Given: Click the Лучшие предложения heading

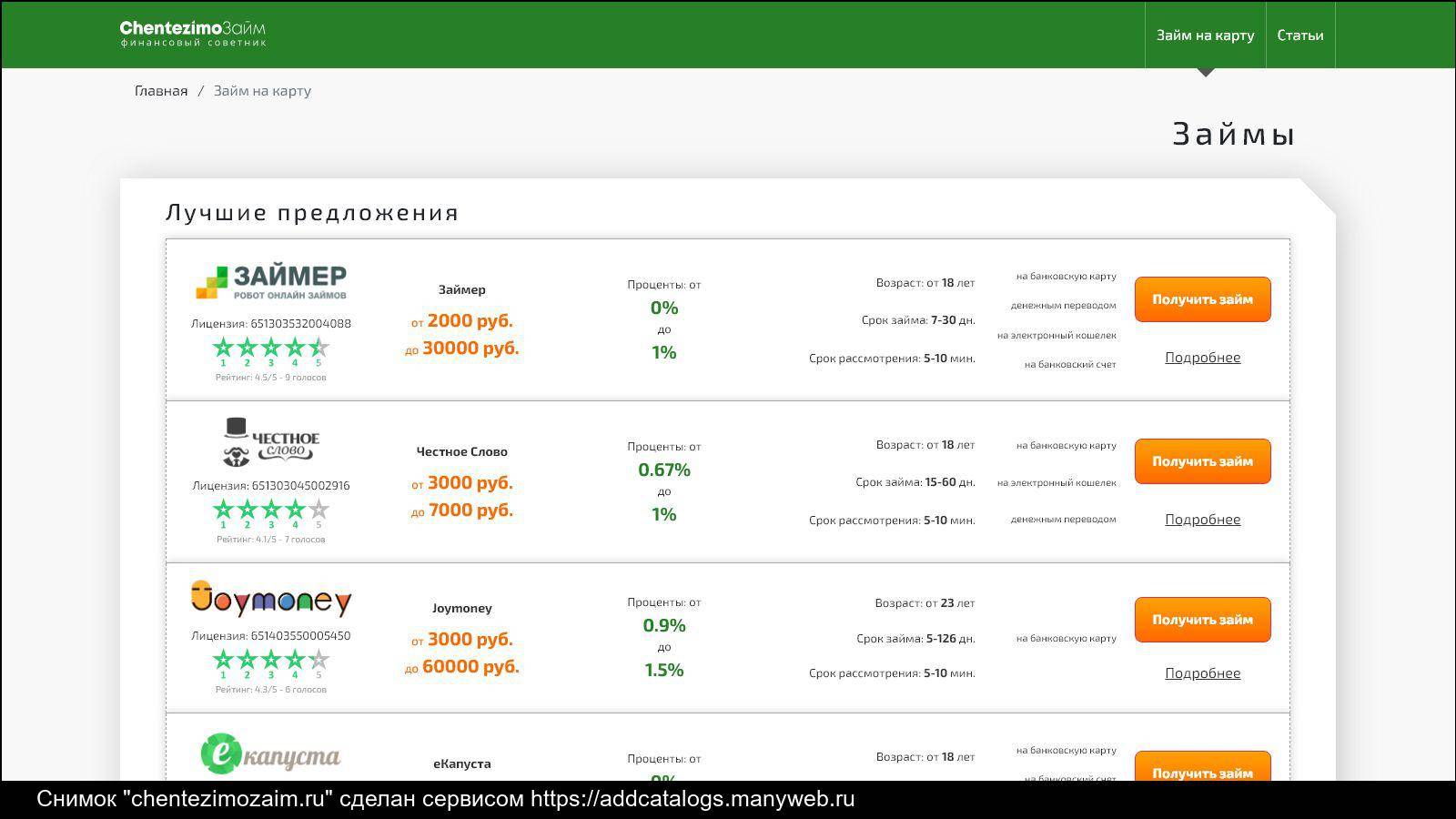Looking at the screenshot, I should 312,213.
